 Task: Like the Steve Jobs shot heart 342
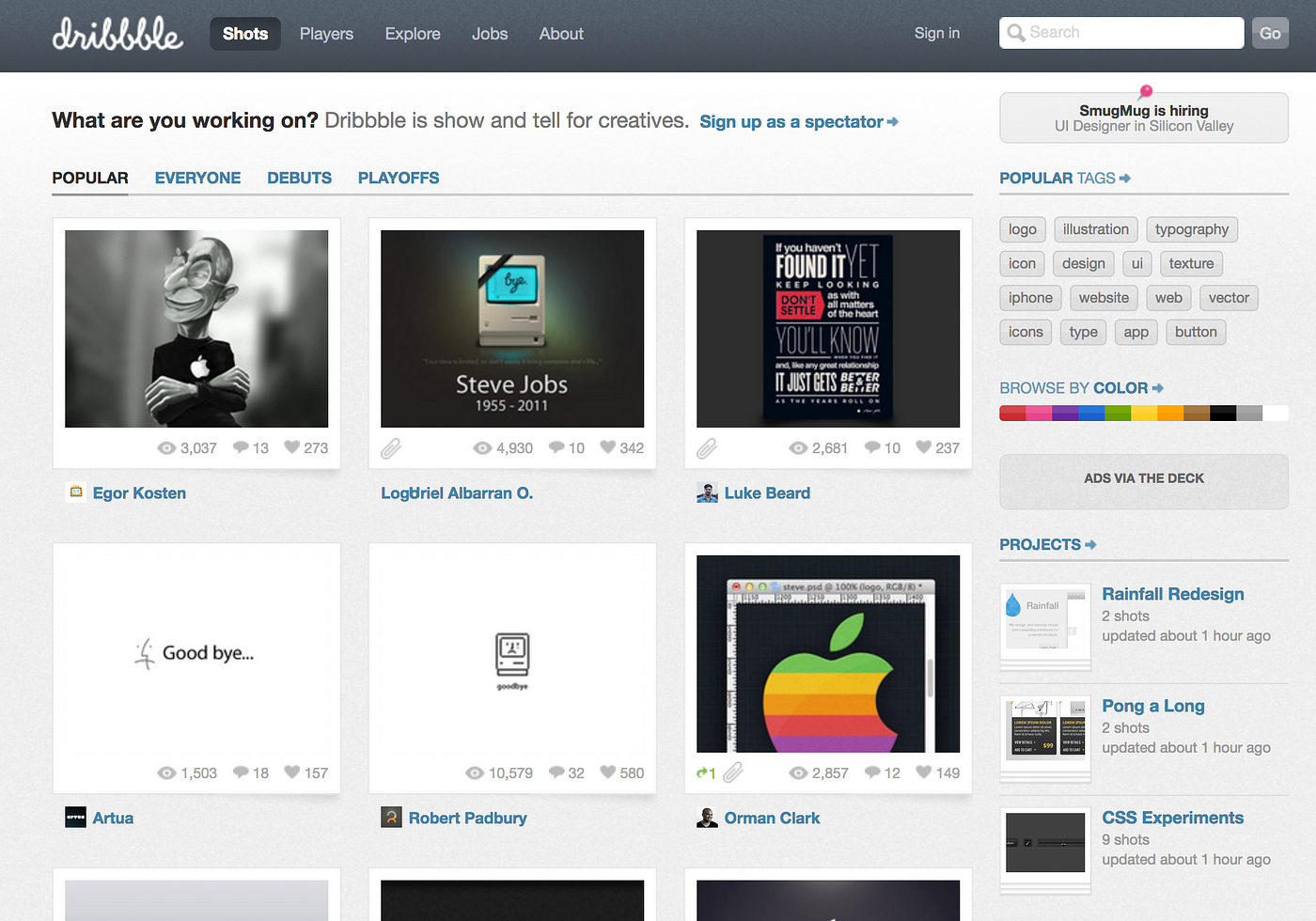[x=608, y=447]
